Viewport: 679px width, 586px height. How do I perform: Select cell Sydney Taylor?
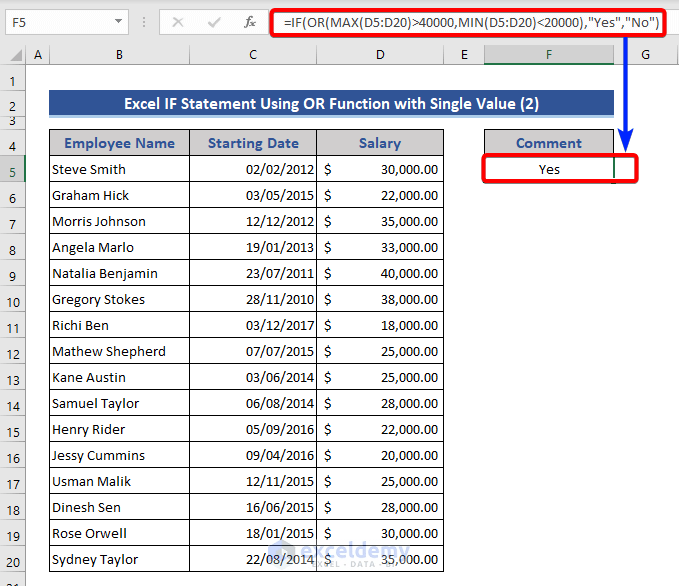pyautogui.click(x=120, y=559)
